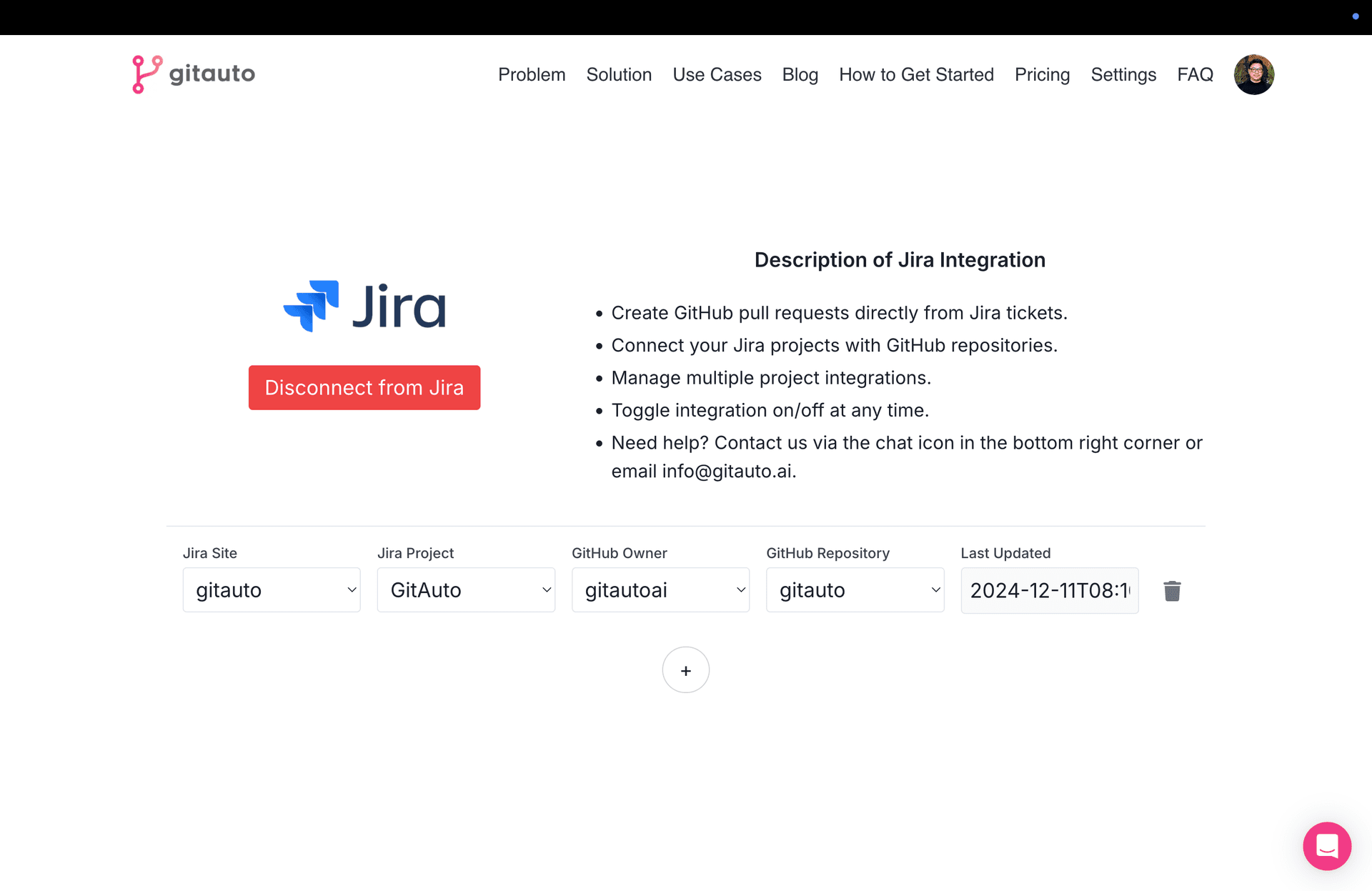Go to the FAQ section

coord(1195,74)
